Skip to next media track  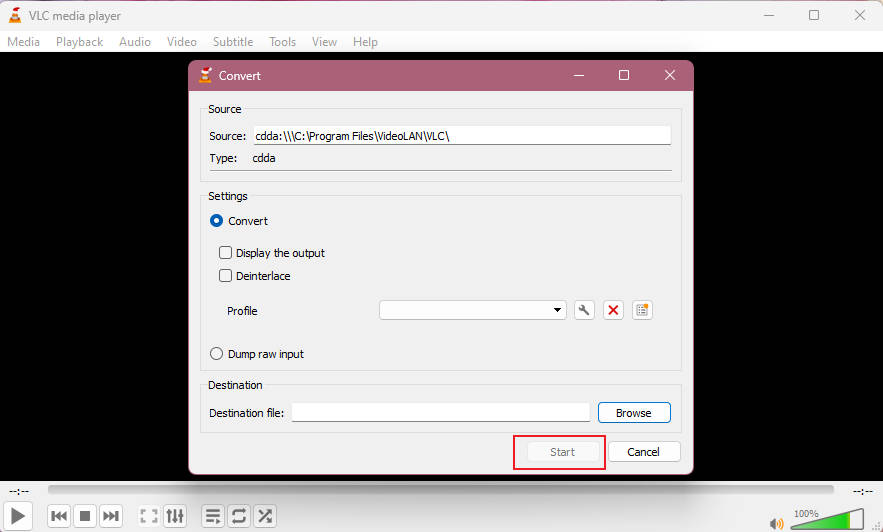click(111, 516)
